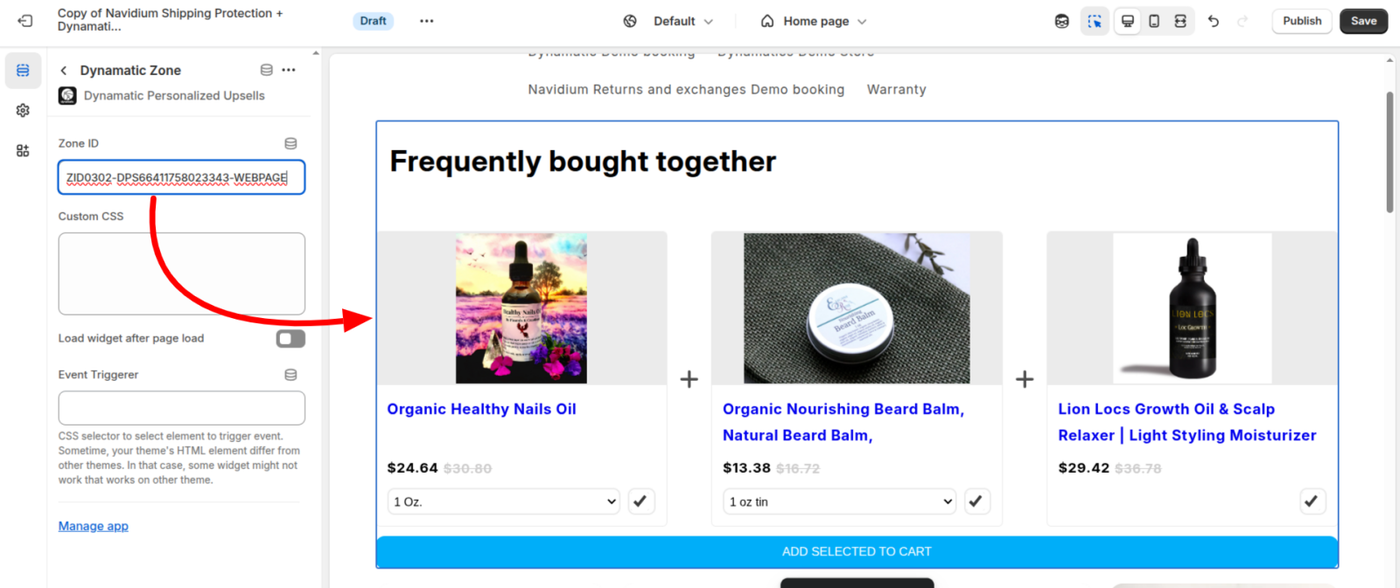Image resolution: width=1400 pixels, height=588 pixels.
Task: Redo the last change
Action: 1242,21
